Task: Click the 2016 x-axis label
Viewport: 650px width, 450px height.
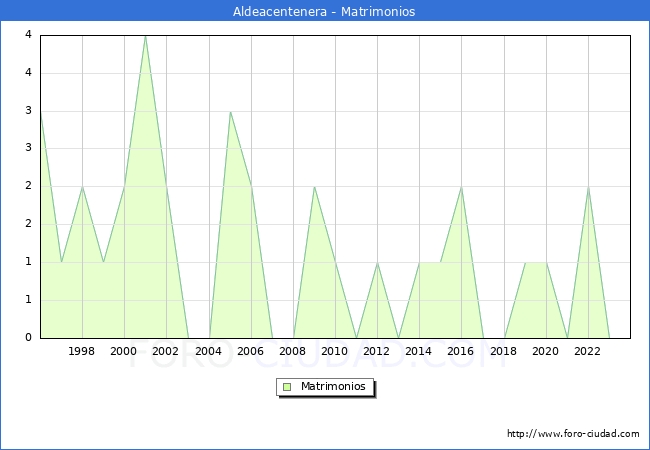Action: [461, 351]
